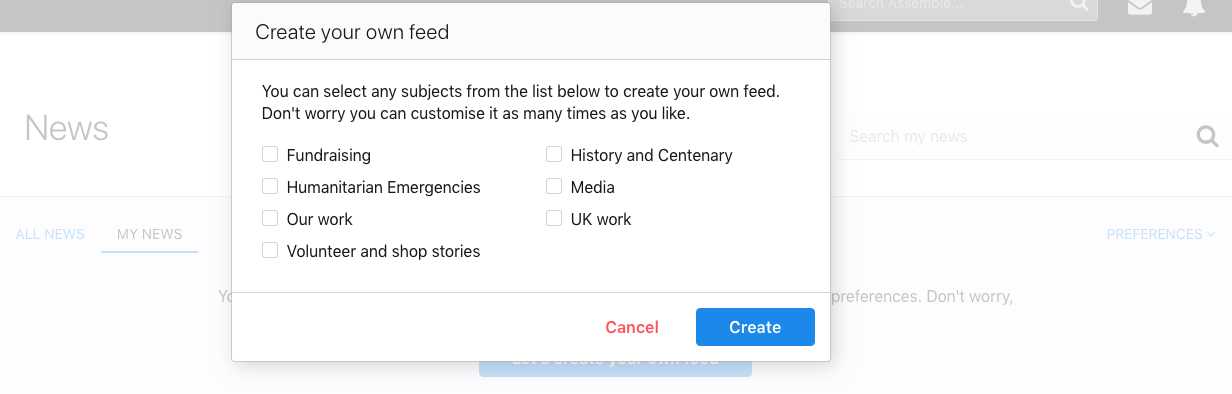Click the Search my news magnifier icon
Image resolution: width=1232 pixels, height=394 pixels.
click(1207, 136)
